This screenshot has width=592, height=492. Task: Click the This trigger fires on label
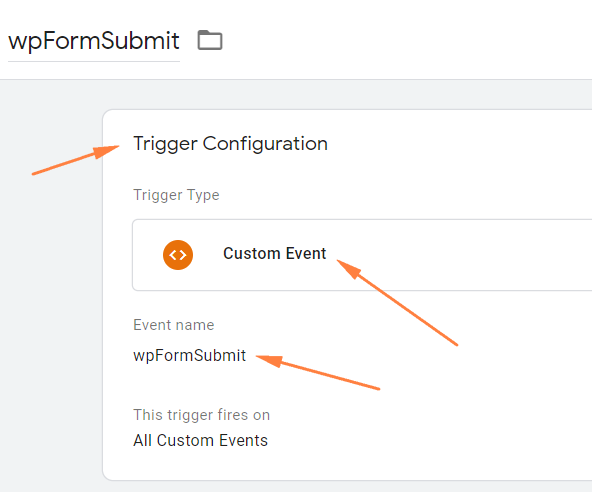tap(202, 415)
